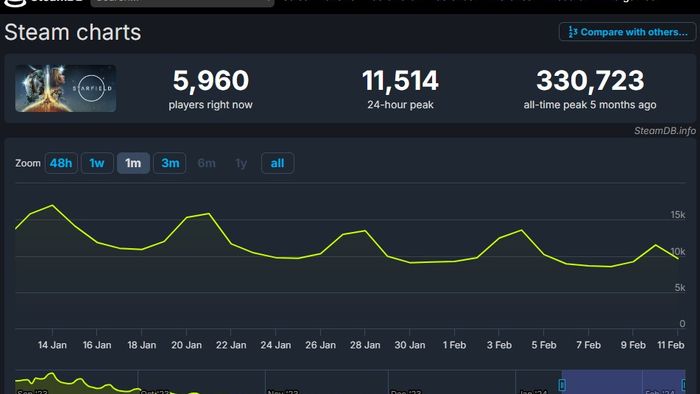The width and height of the screenshot is (700, 394).
Task: Click the 3 Feb axis label
Action: pyautogui.click(x=499, y=345)
